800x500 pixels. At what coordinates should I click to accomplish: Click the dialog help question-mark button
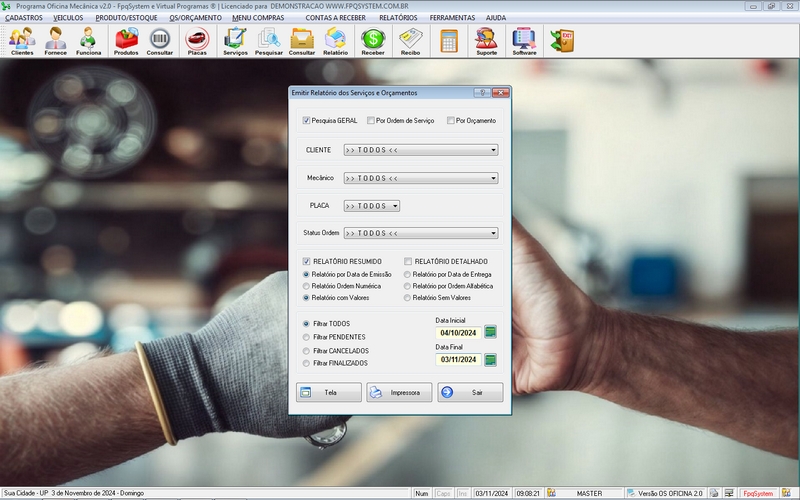[482, 93]
